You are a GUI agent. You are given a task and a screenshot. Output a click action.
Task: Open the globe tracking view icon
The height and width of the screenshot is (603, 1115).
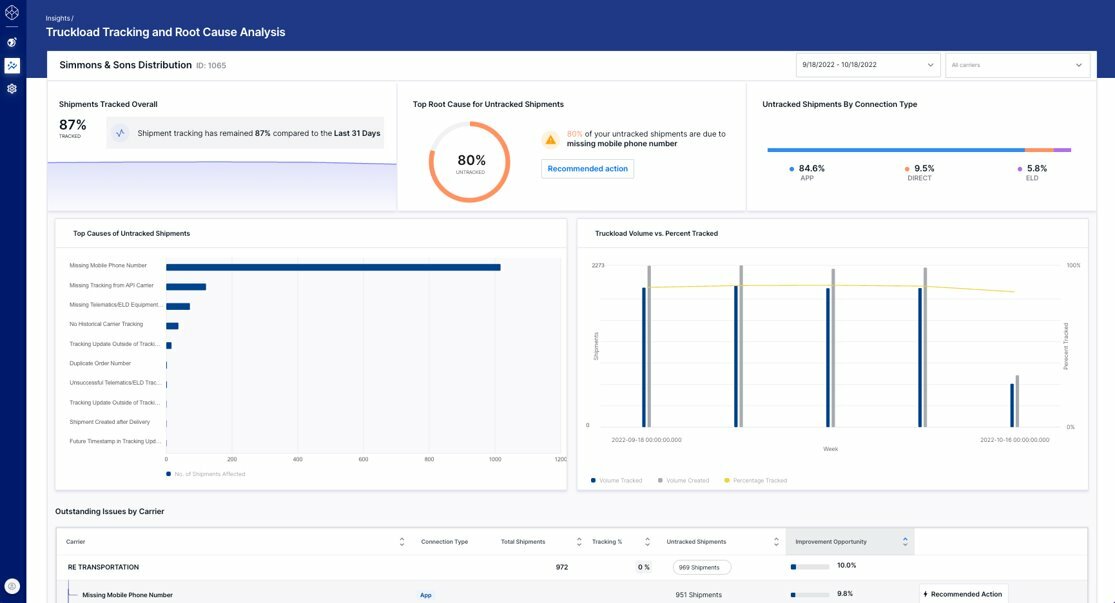tap(12, 42)
